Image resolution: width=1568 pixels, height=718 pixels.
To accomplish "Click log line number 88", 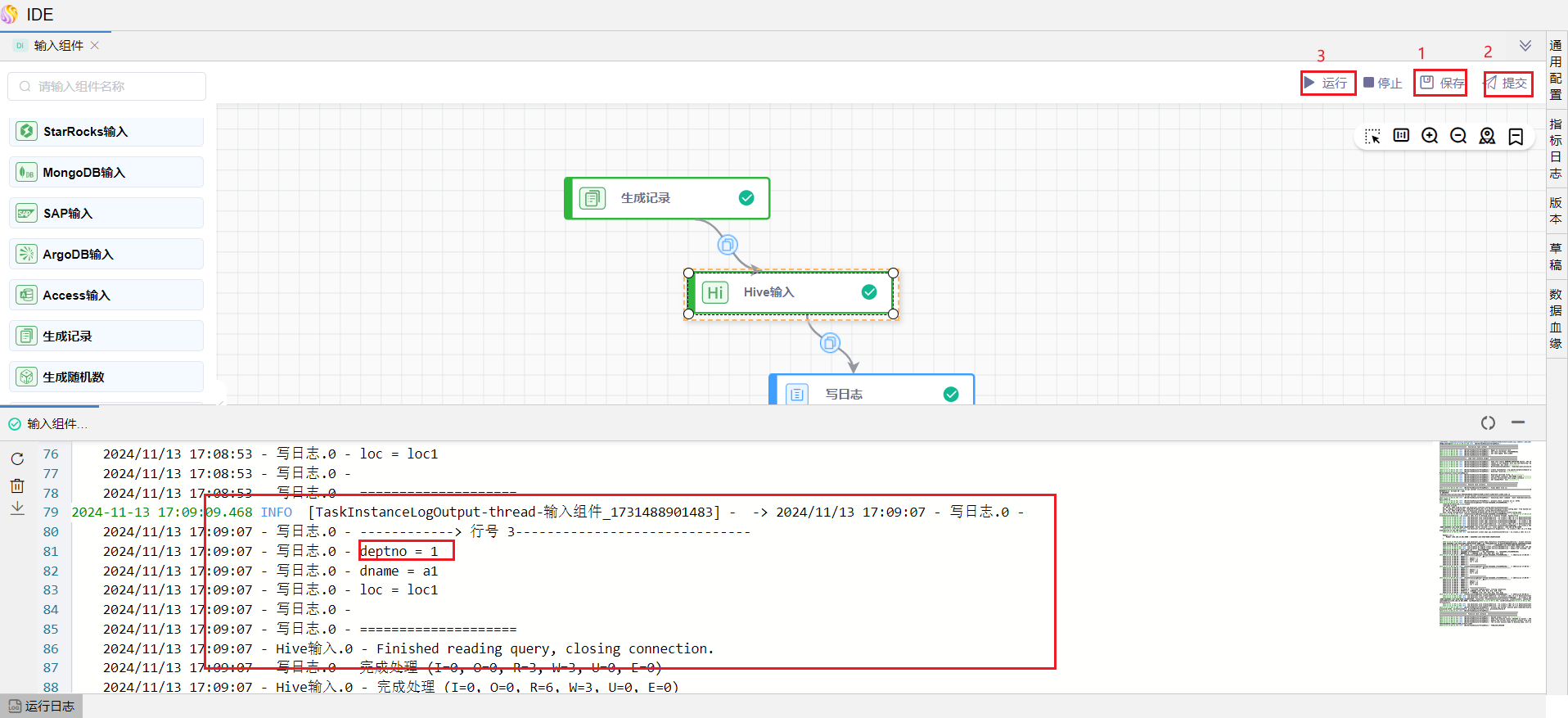I will click(51, 687).
